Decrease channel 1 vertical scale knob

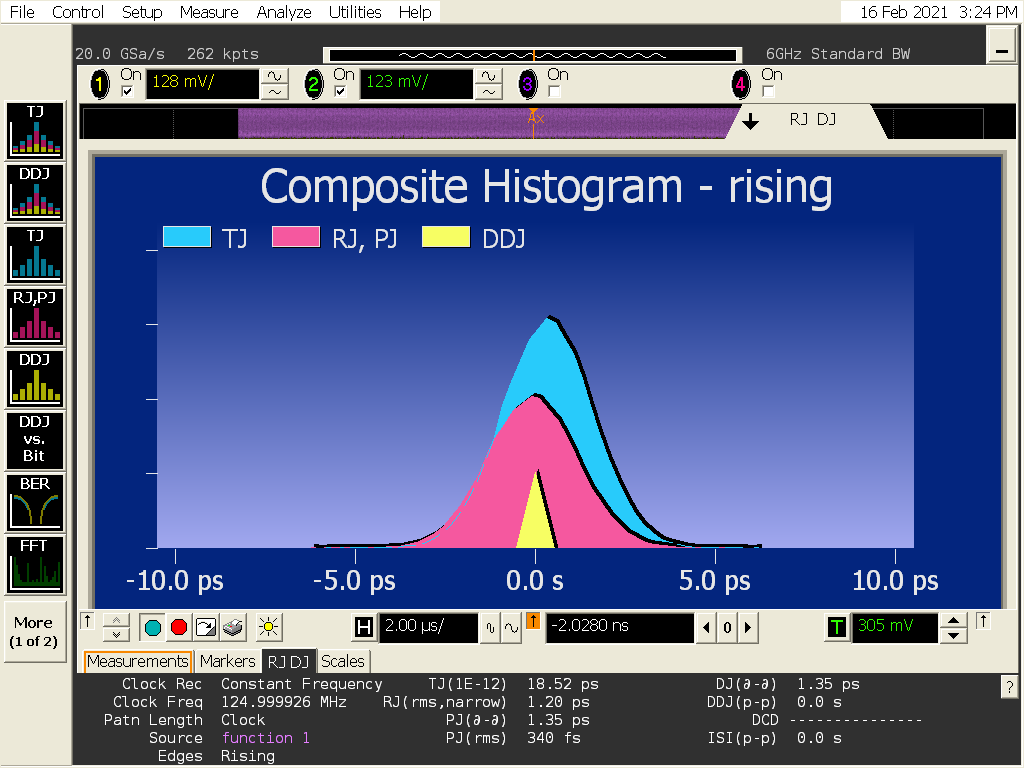pos(275,92)
